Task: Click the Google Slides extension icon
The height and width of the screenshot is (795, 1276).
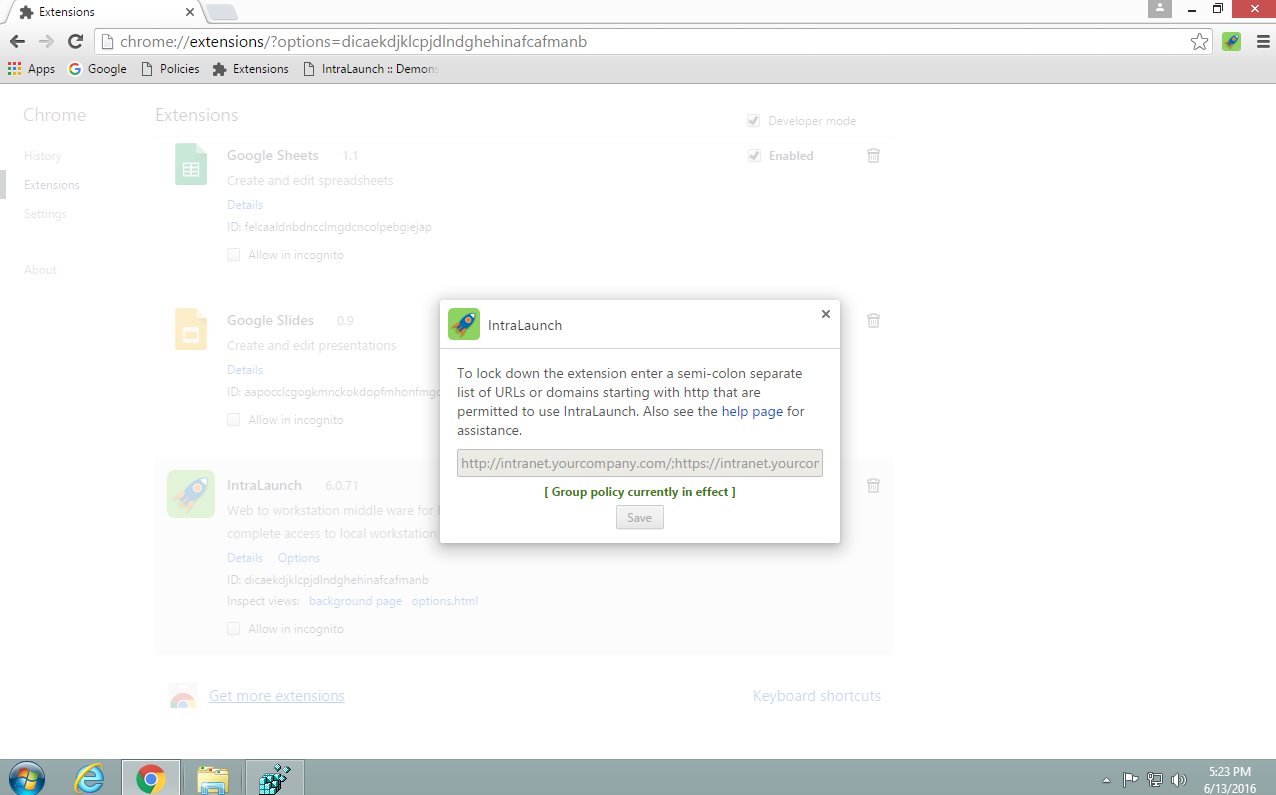Action: click(191, 329)
